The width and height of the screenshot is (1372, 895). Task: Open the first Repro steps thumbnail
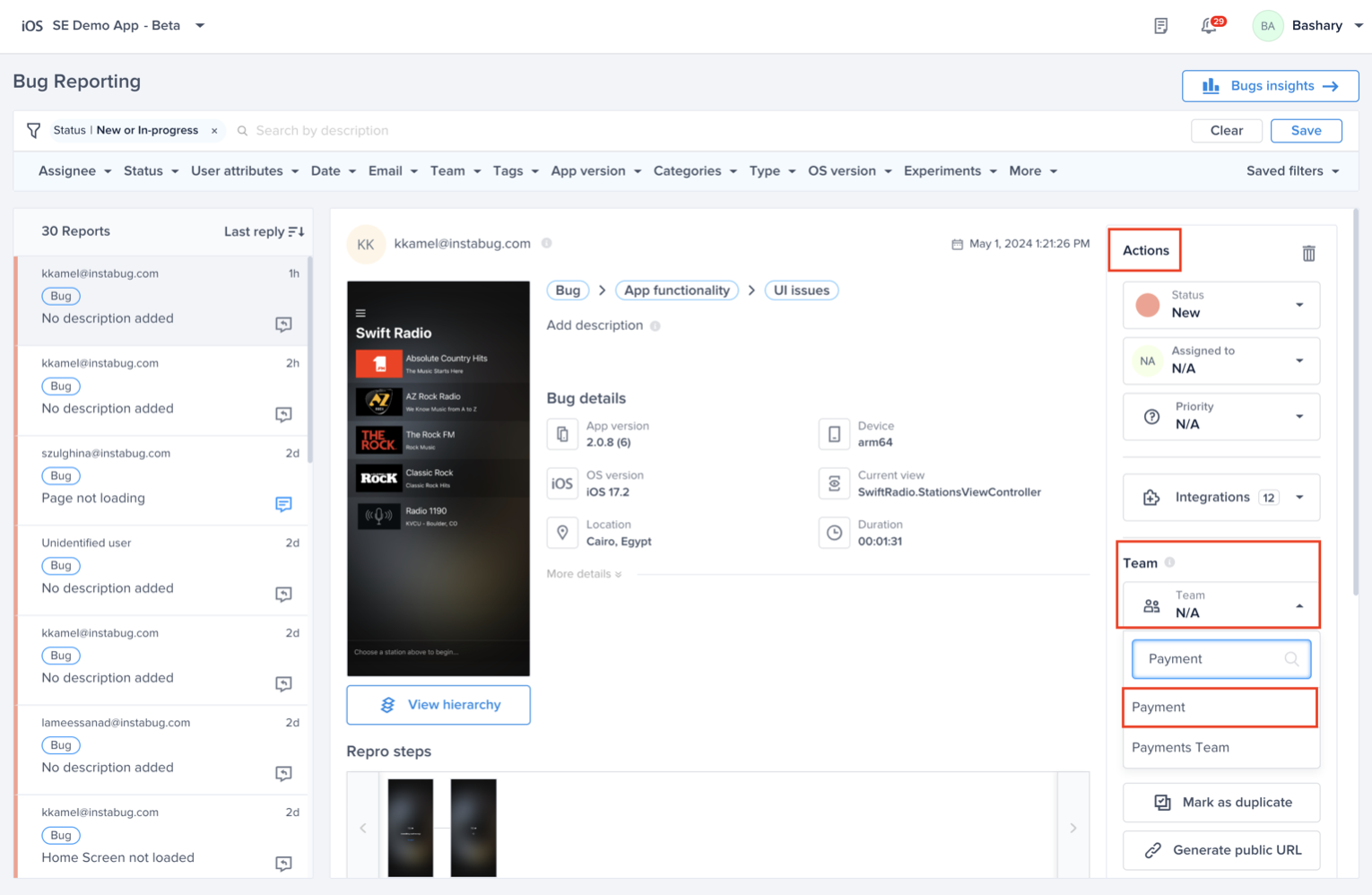pyautogui.click(x=411, y=827)
